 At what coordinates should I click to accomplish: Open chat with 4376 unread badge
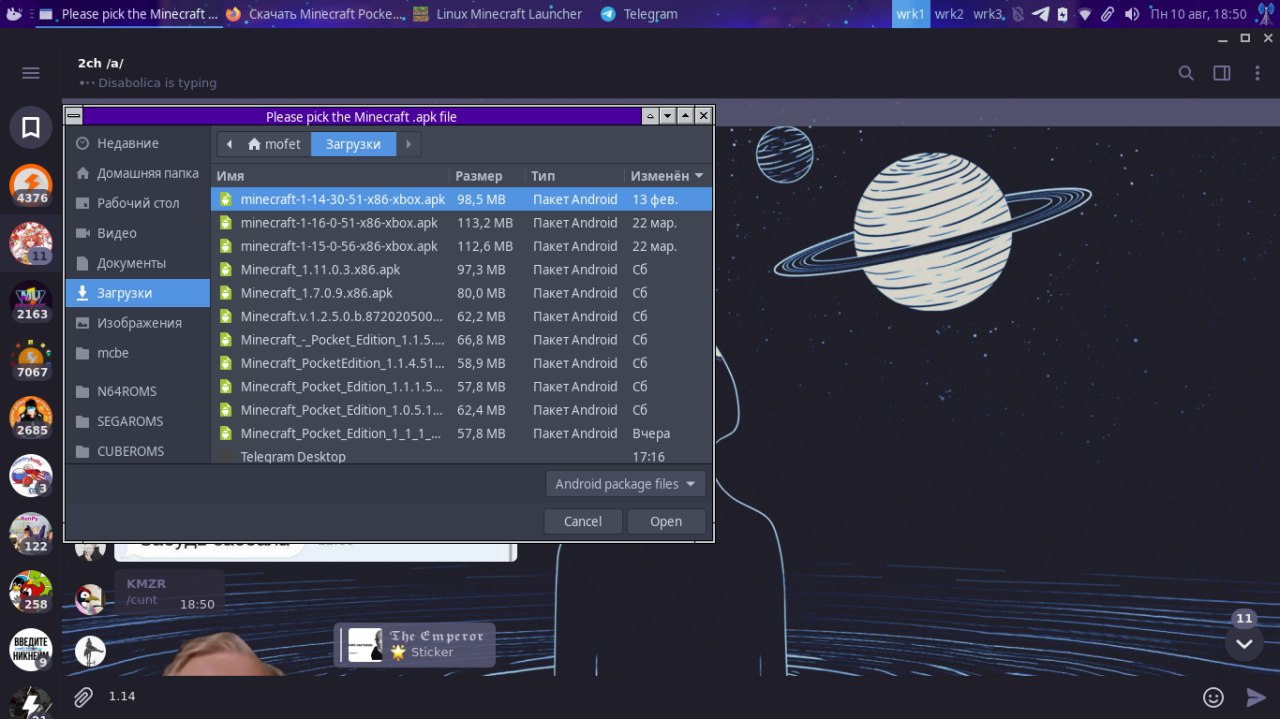(31, 185)
